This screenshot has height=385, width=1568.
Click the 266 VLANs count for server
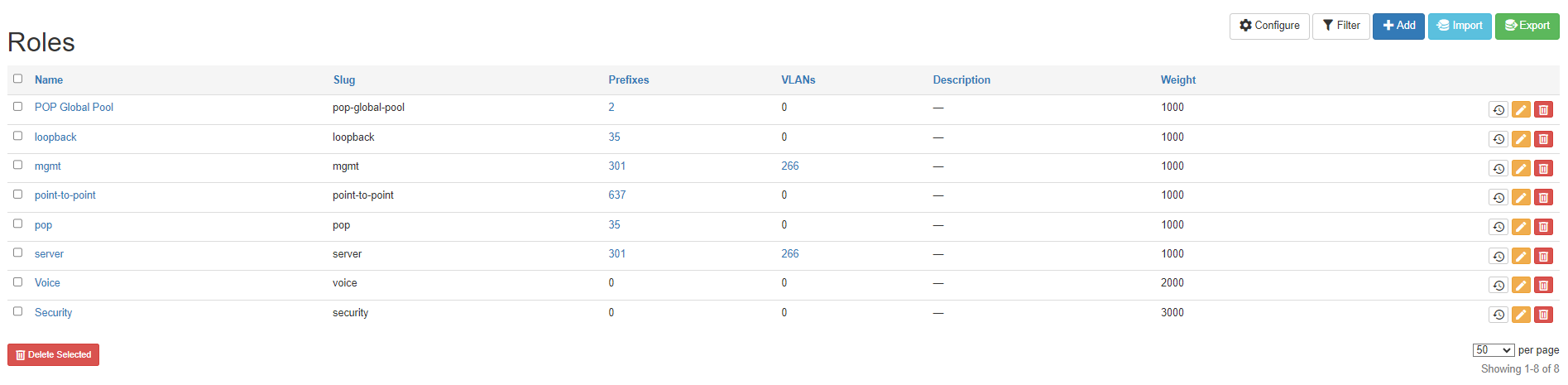[789, 254]
